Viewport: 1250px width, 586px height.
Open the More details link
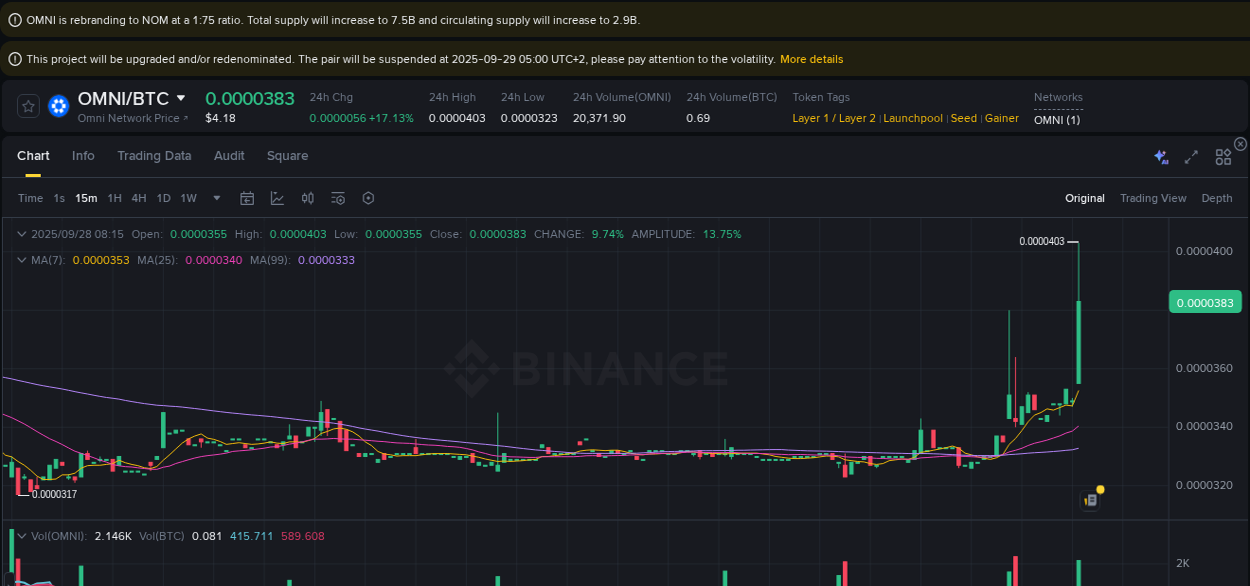coord(811,59)
